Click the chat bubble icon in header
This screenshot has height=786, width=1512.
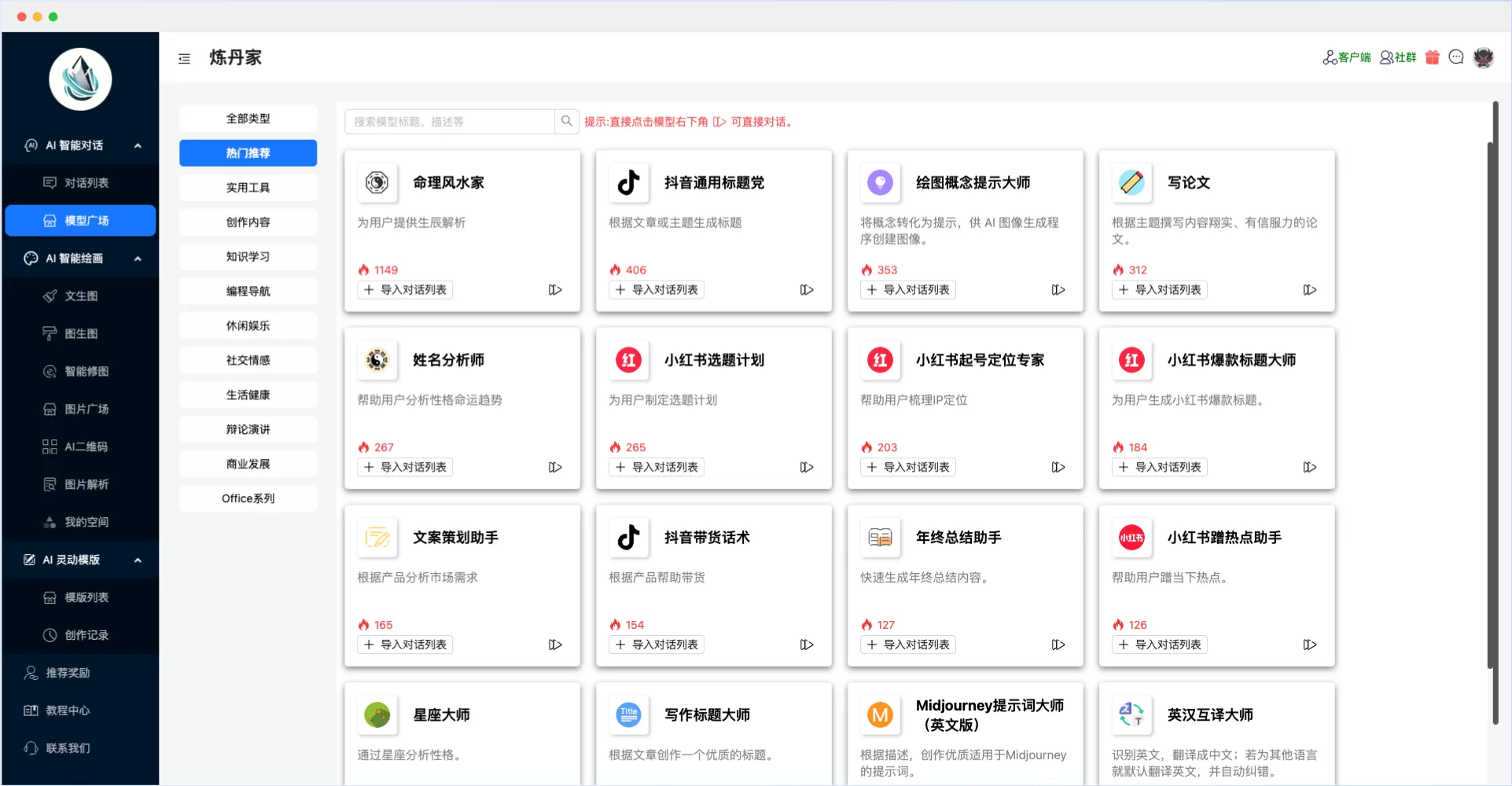tap(1456, 57)
